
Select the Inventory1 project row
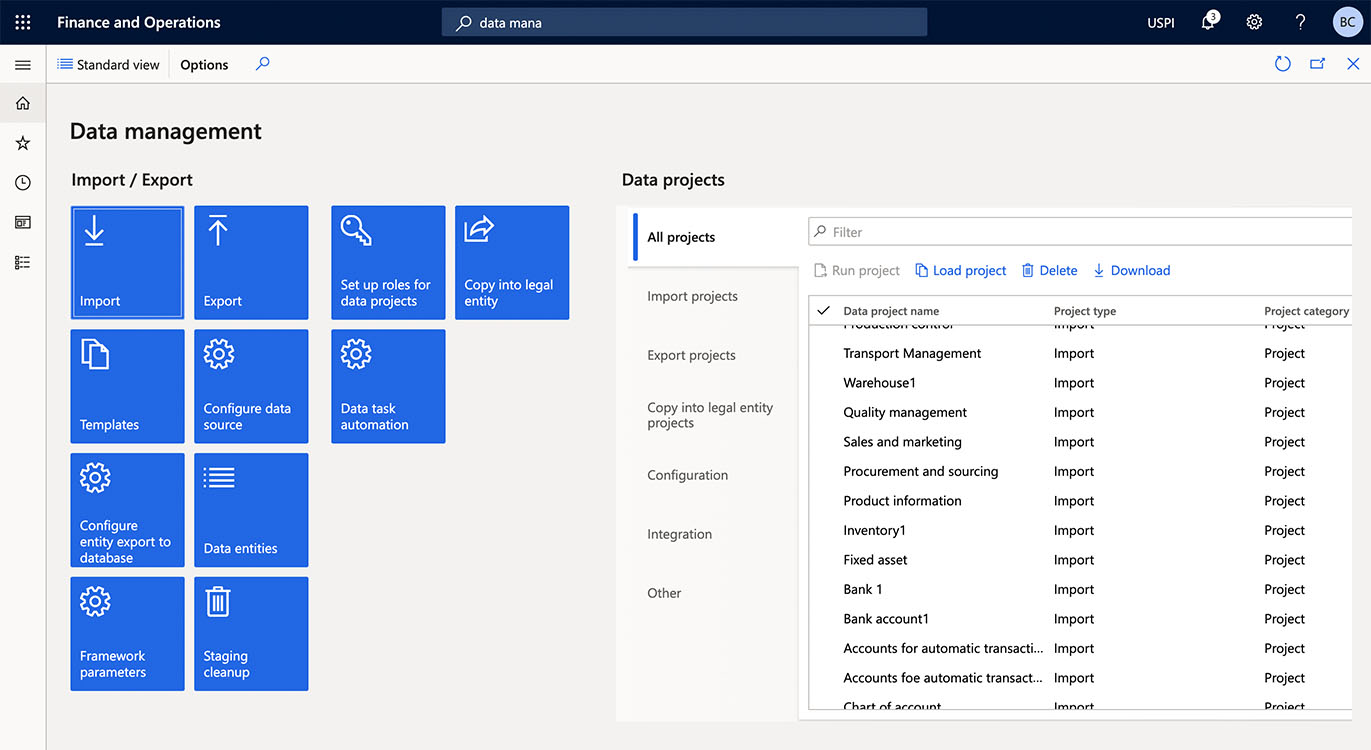click(x=1080, y=530)
